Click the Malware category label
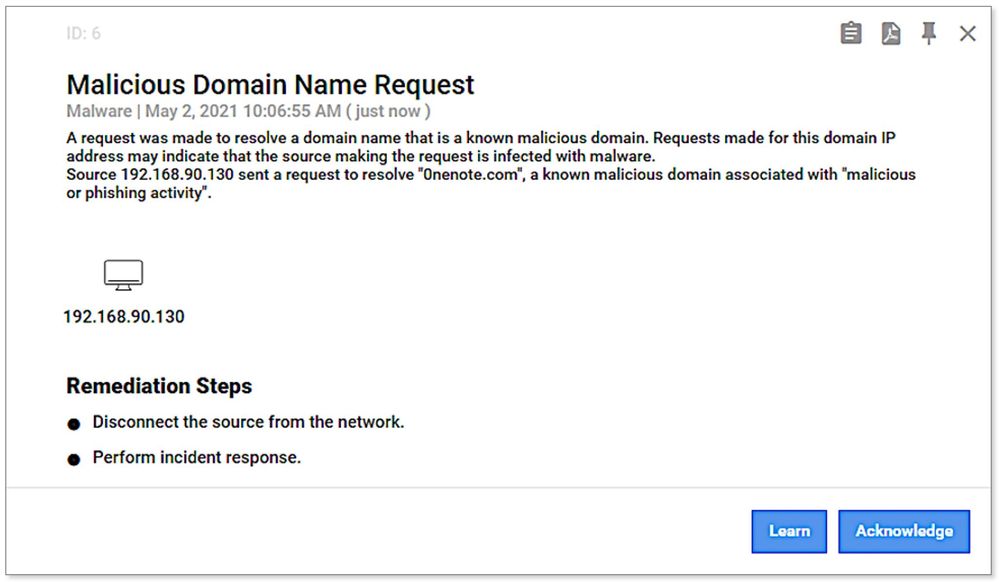The height and width of the screenshot is (582, 999). [x=98, y=111]
